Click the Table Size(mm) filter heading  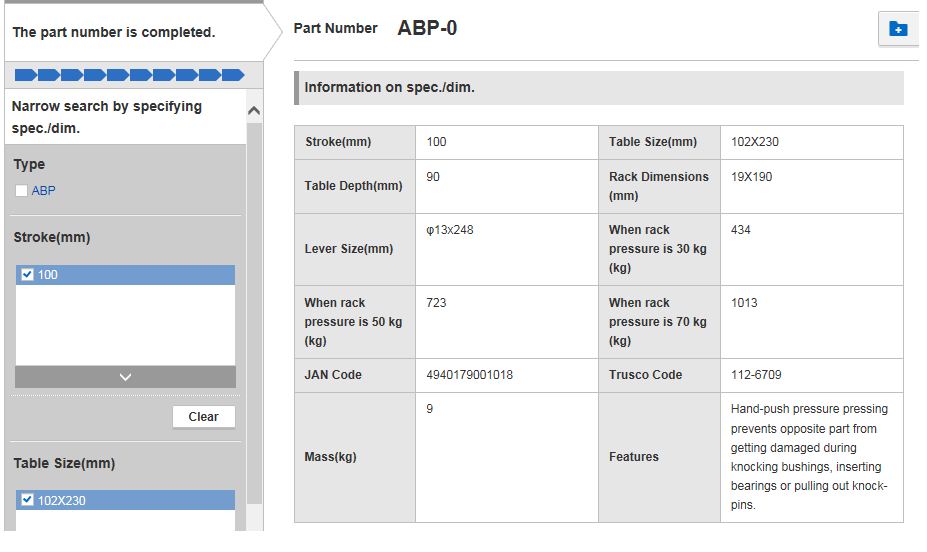click(x=64, y=463)
